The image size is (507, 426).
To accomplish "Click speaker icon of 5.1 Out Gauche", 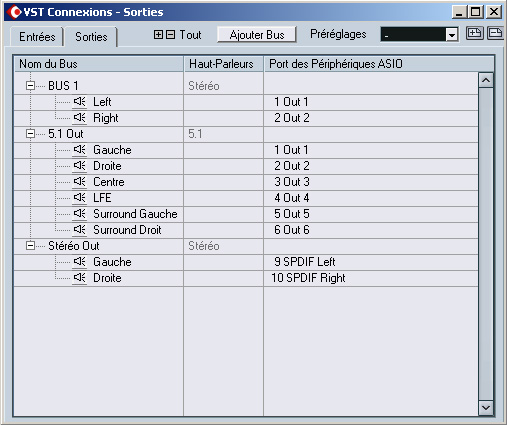I will 80,150.
